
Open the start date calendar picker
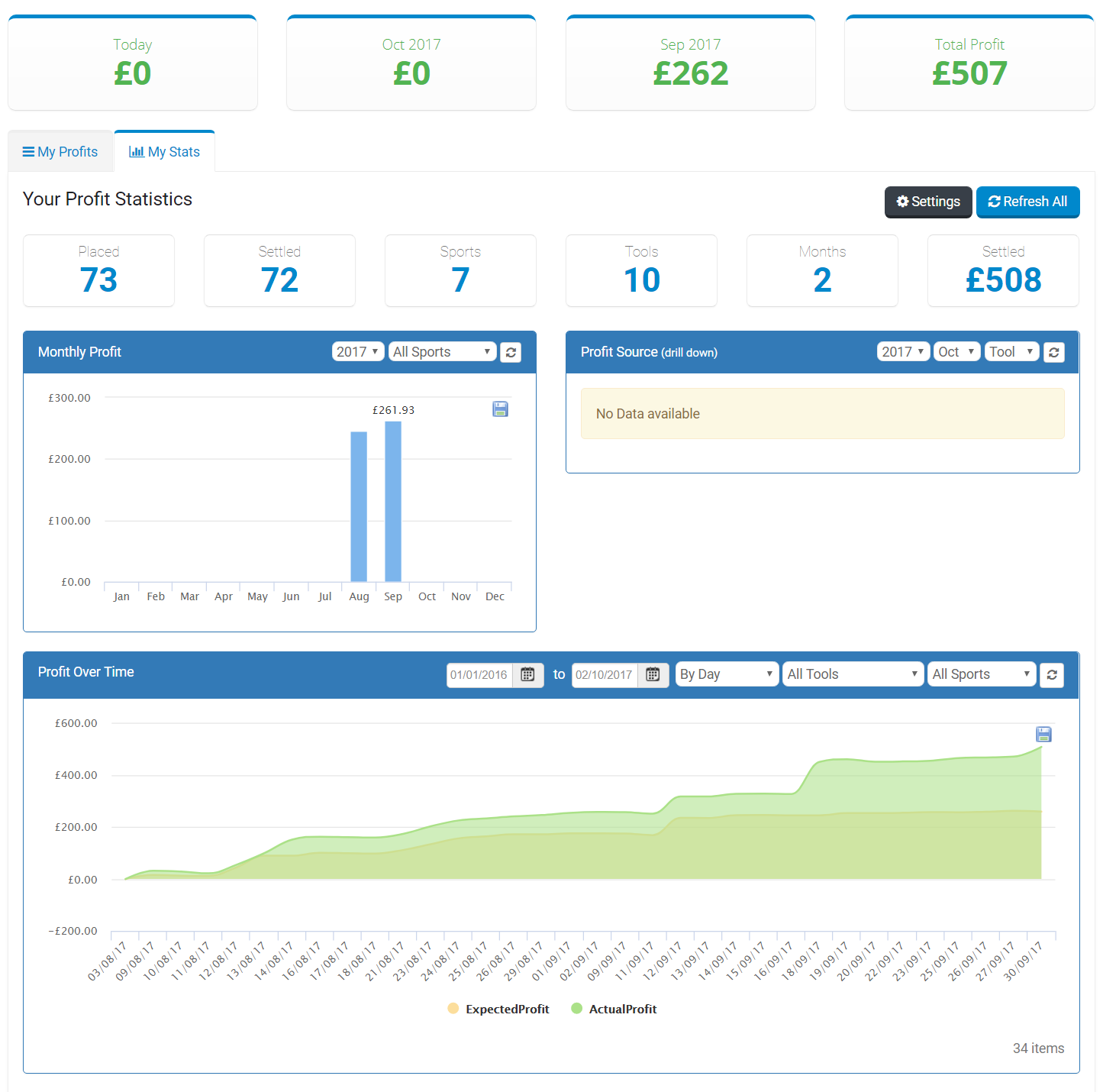tap(527, 674)
